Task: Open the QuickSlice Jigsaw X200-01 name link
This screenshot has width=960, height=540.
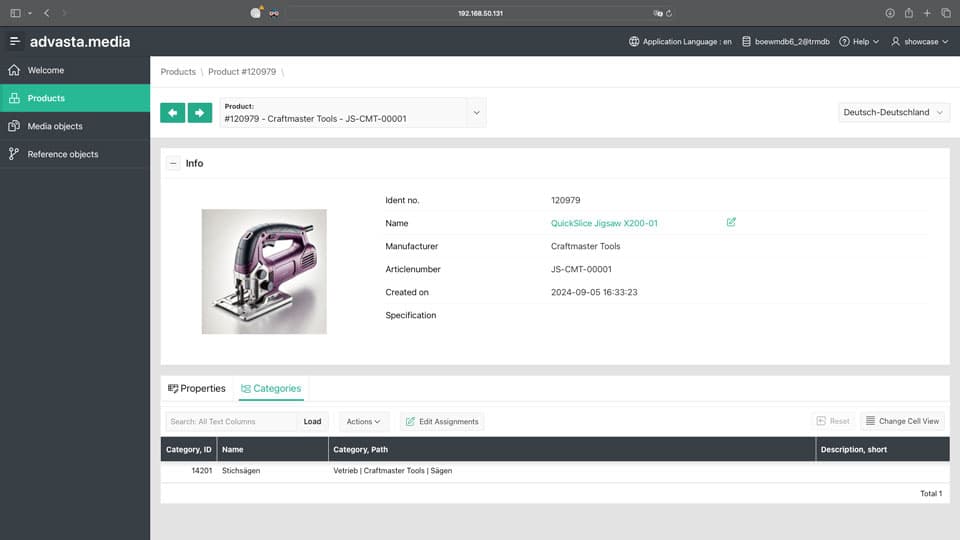Action: pyautogui.click(x=604, y=223)
